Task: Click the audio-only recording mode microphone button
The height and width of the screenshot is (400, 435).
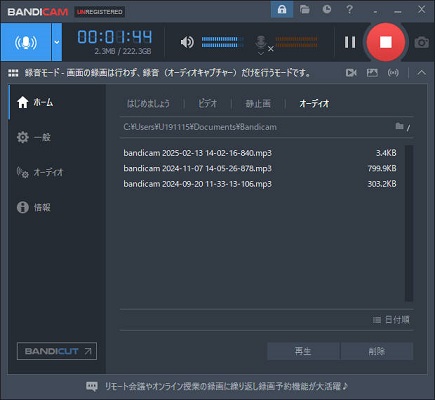Action: click(26, 42)
